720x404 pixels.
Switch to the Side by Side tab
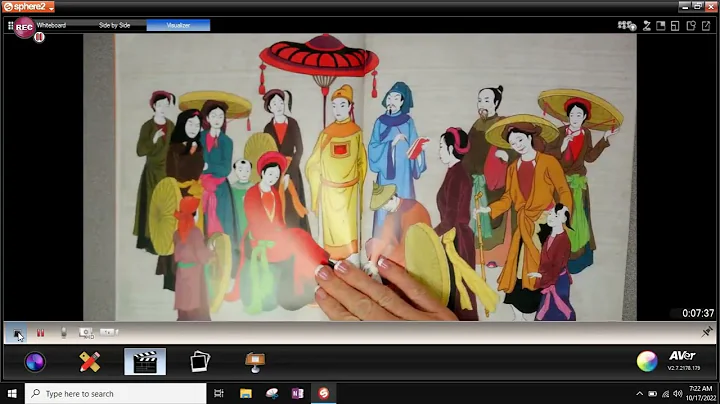(114, 25)
